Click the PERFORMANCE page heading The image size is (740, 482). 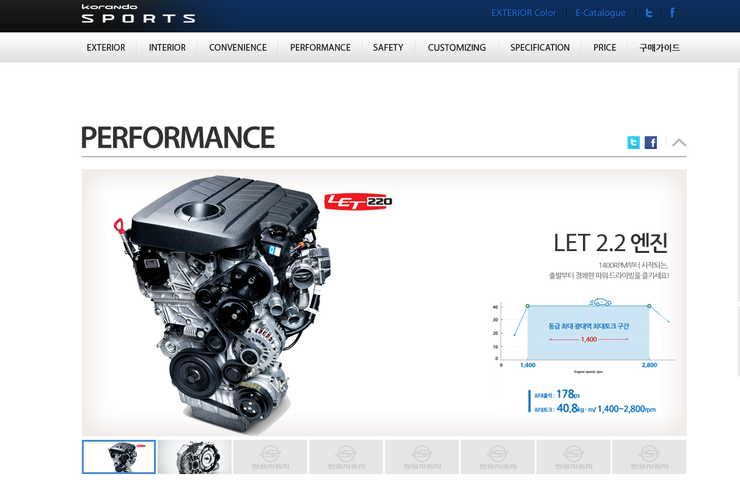pos(178,137)
